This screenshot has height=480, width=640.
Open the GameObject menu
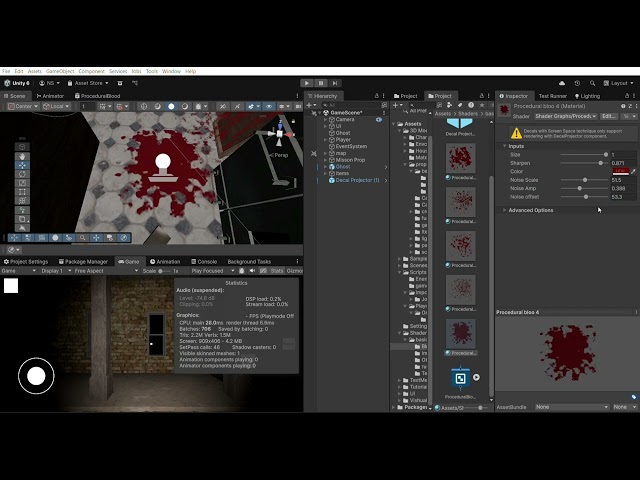click(x=60, y=71)
